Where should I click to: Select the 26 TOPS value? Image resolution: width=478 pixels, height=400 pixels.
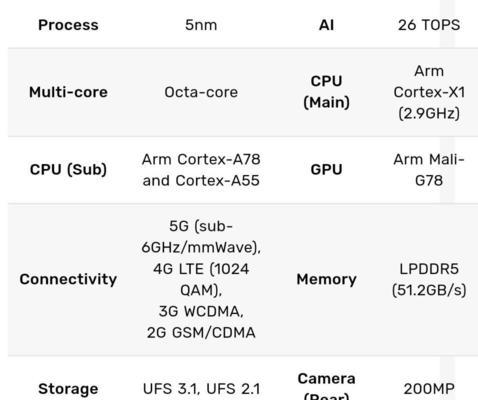(x=429, y=25)
